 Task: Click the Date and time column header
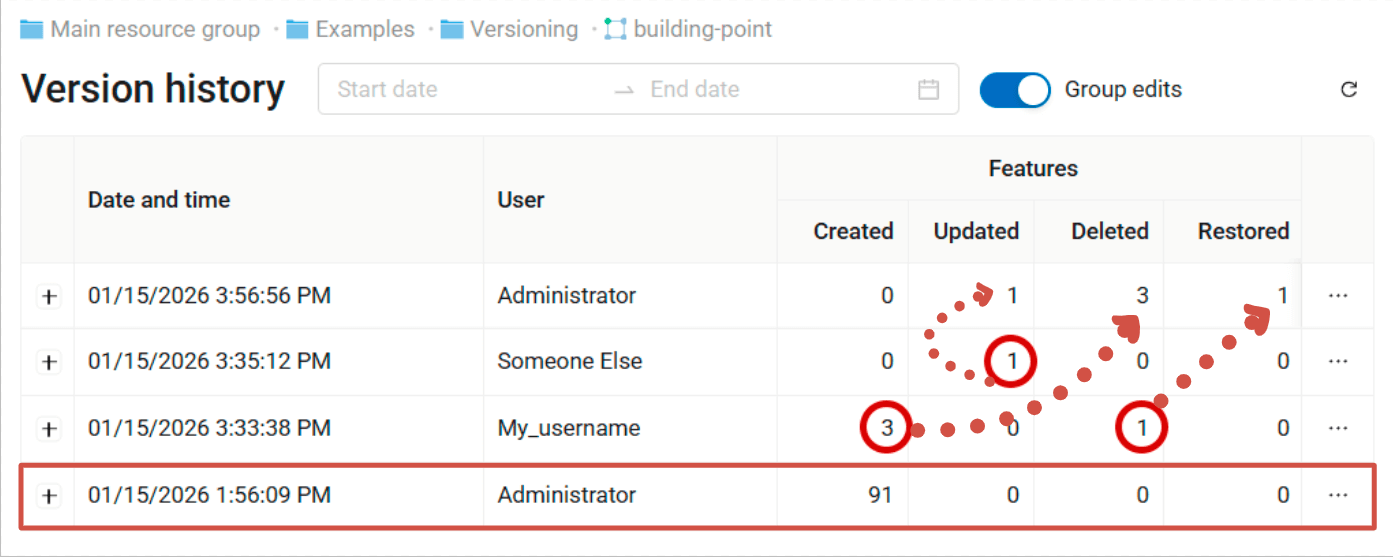(159, 200)
